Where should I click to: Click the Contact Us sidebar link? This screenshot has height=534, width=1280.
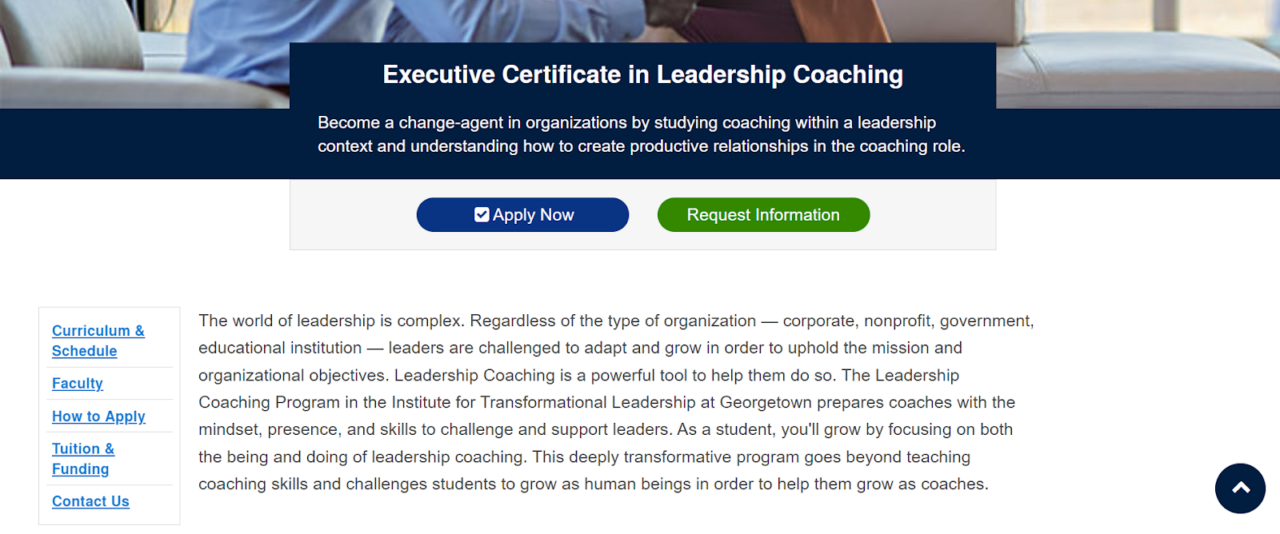[90, 501]
